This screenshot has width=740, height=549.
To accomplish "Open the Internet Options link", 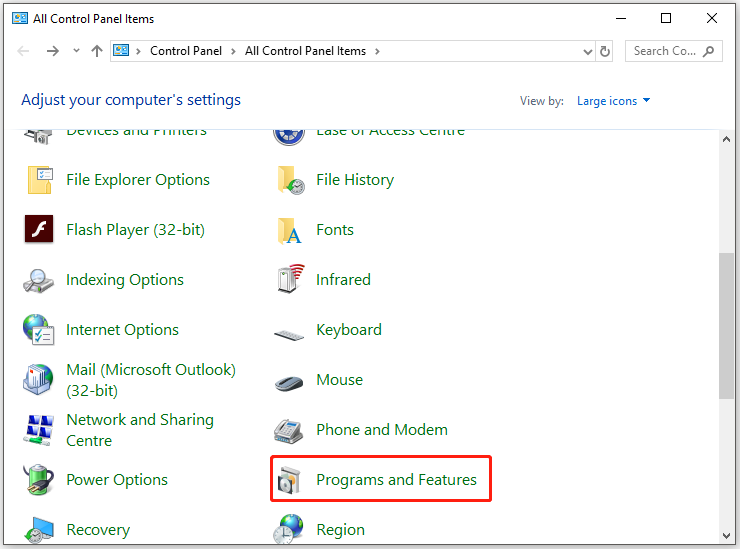I will click(122, 329).
